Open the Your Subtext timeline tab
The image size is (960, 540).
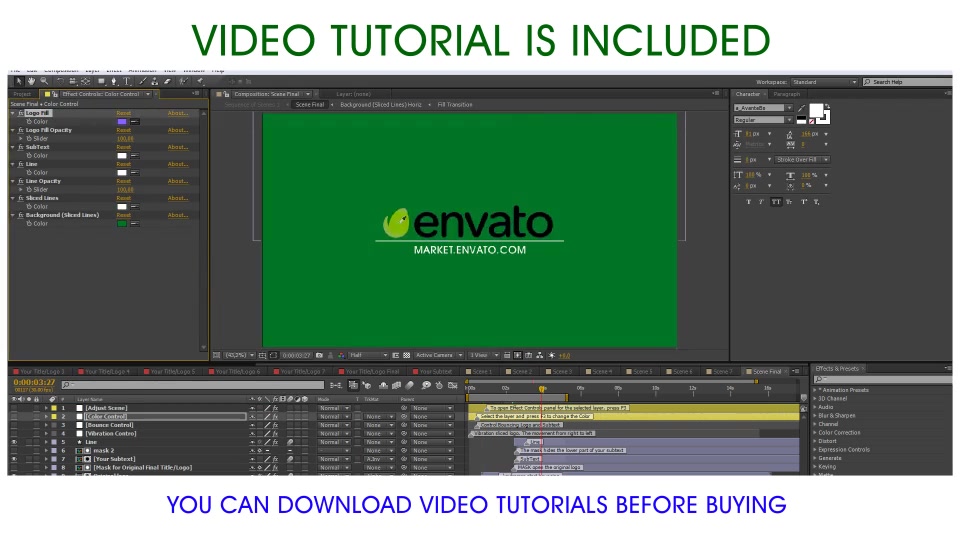point(435,372)
